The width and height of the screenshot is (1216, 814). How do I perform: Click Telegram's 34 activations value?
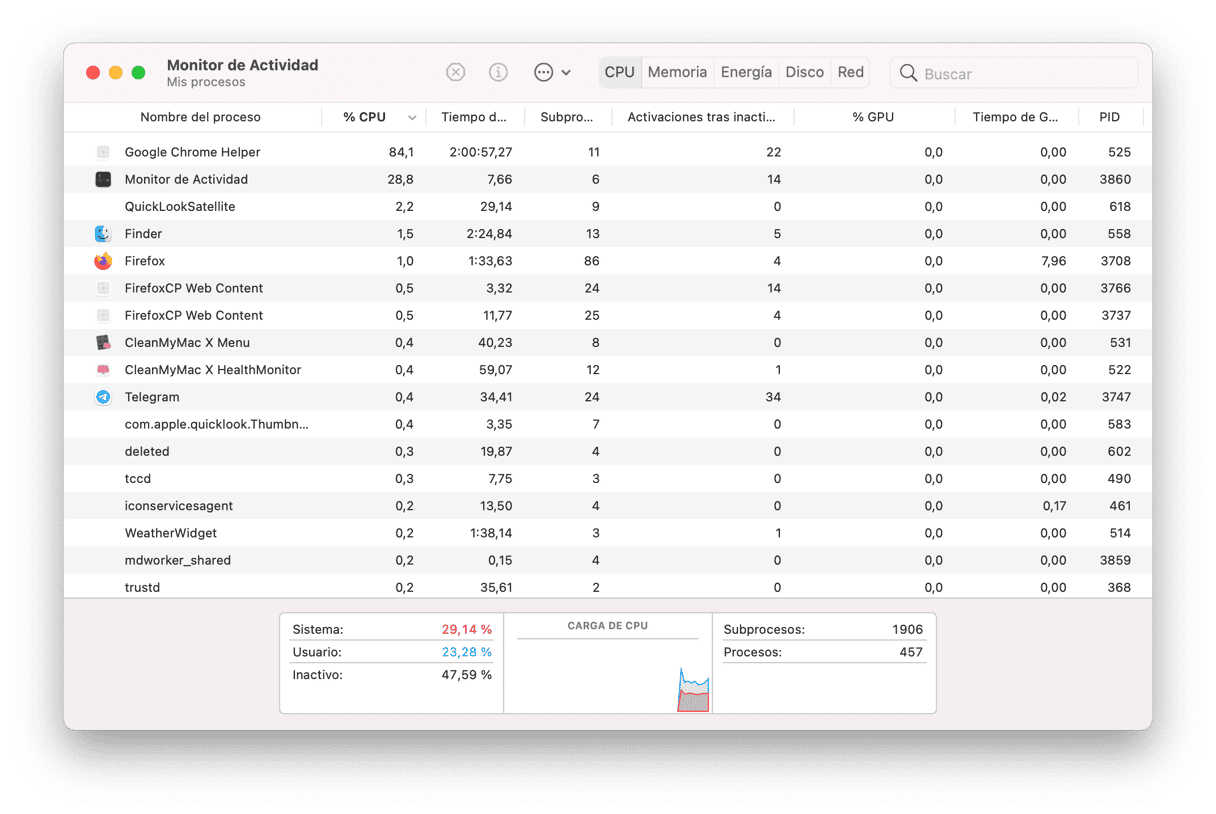772,397
